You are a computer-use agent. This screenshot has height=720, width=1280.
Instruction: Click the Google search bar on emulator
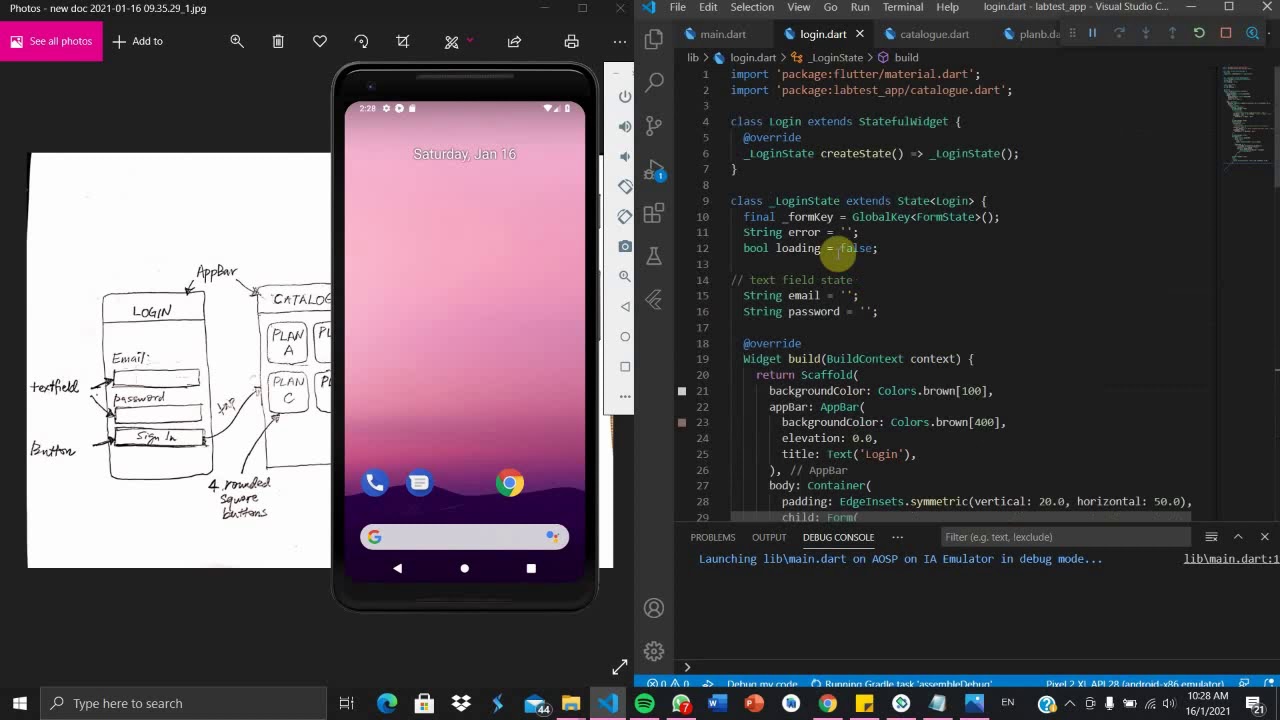[464, 537]
